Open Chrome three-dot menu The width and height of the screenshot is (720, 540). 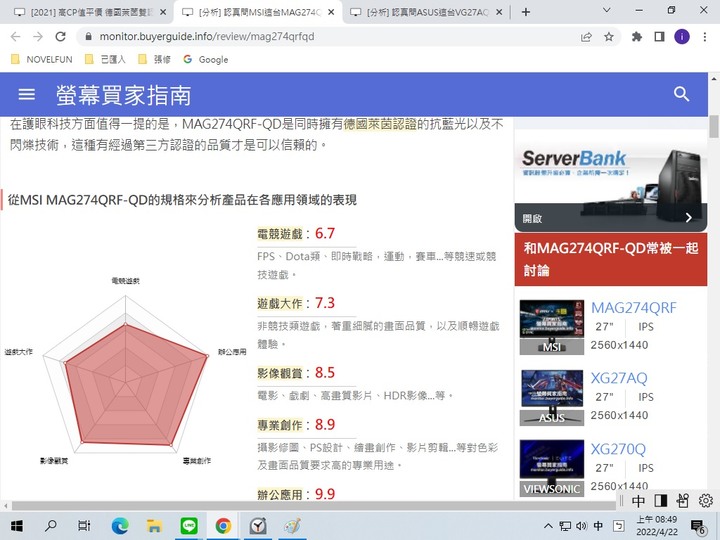pyautogui.click(x=705, y=37)
